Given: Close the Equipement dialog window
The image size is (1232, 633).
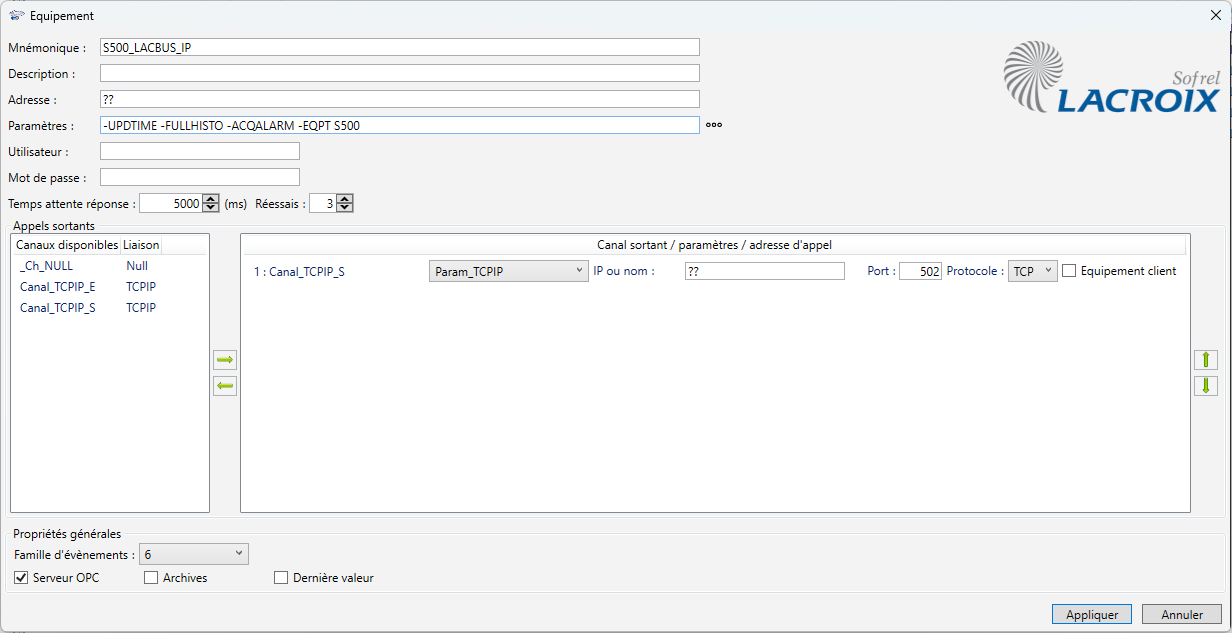Looking at the screenshot, I should pos(1215,15).
